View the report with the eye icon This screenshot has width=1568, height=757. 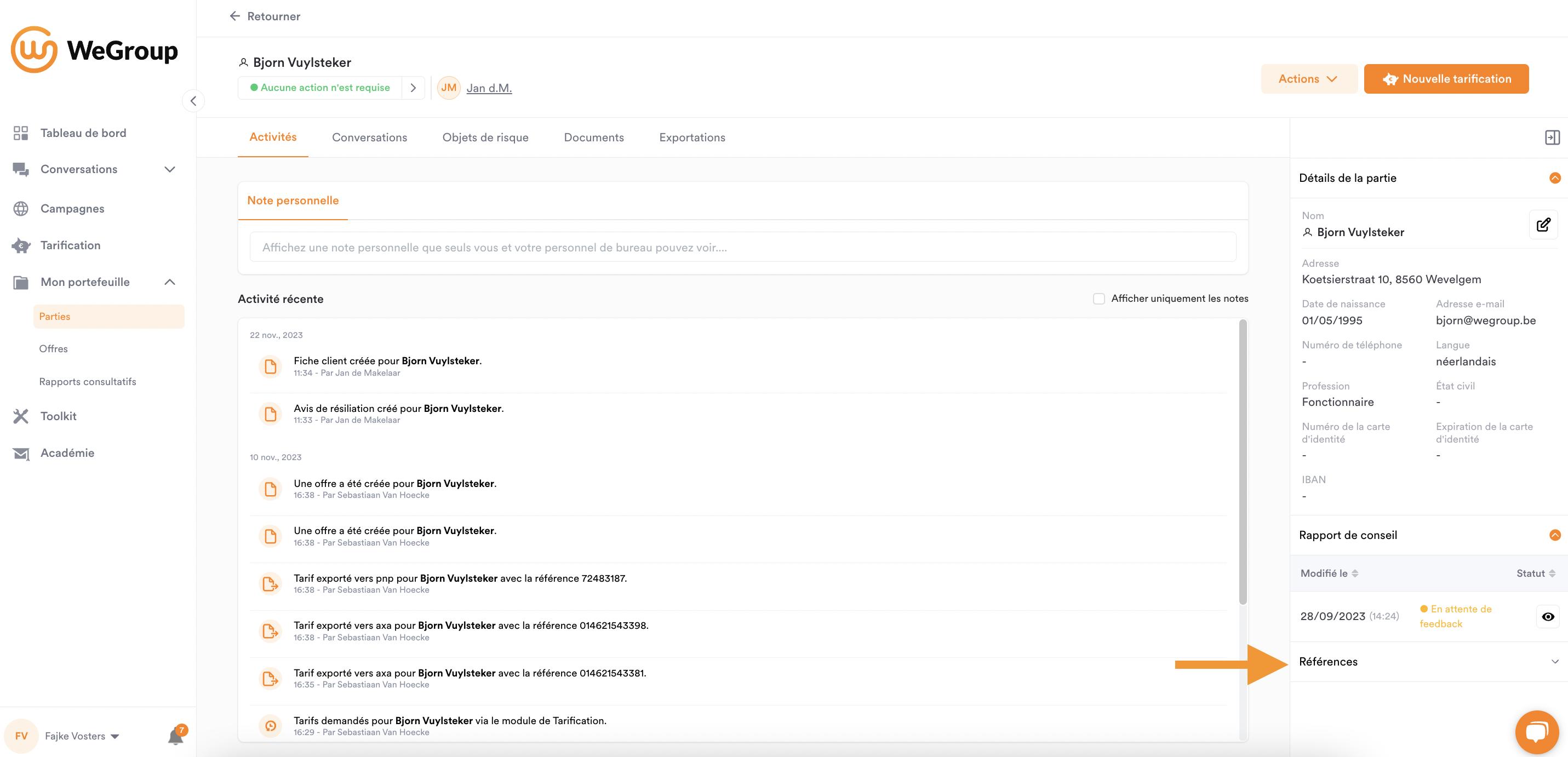(1548, 616)
